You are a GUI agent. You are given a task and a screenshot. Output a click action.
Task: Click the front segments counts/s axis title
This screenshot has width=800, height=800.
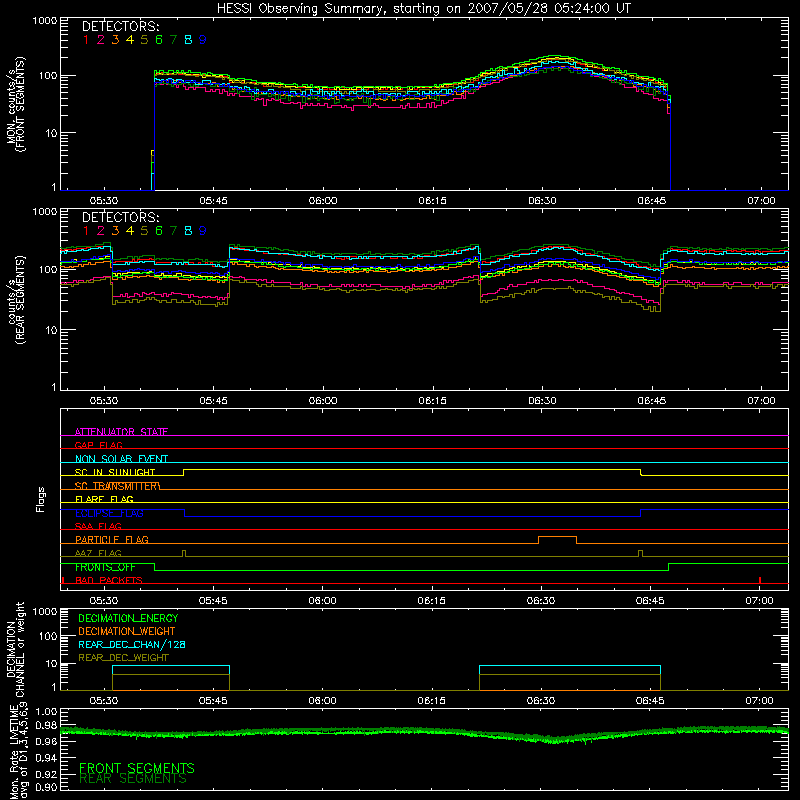click(16, 104)
